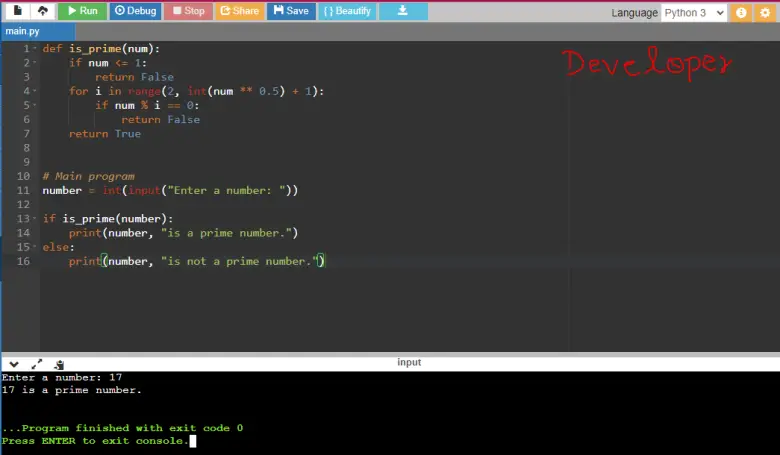Click the Share button
Viewport: 780px width, 455px height.
(239, 11)
